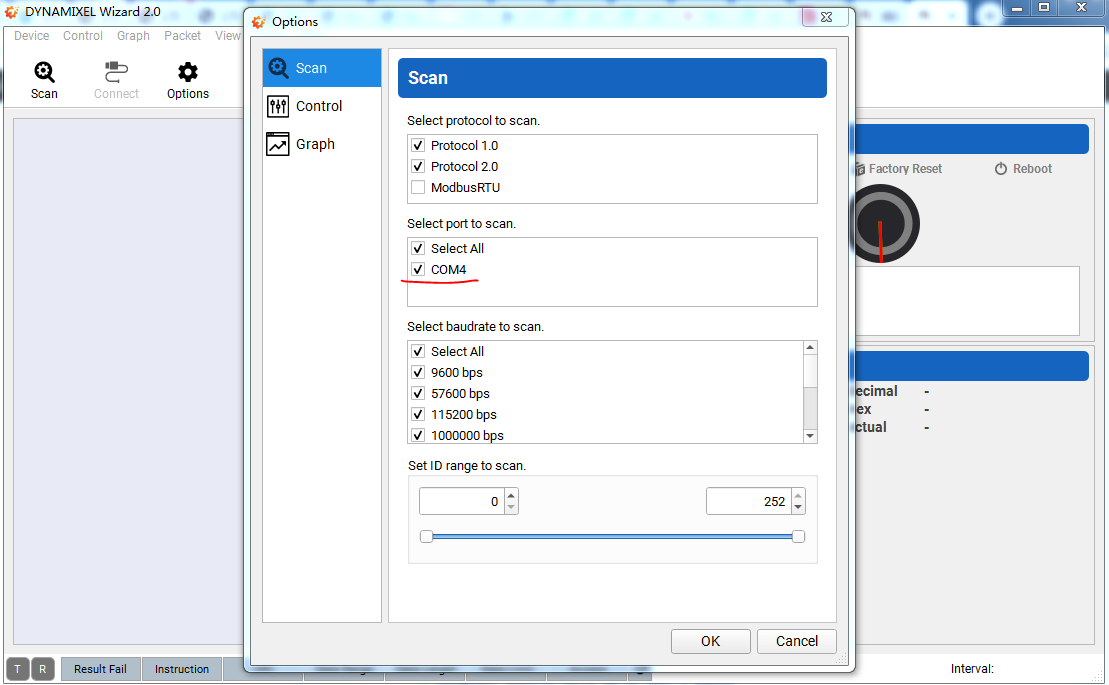Click the T packet indicator button
The width and height of the screenshot is (1109, 685).
pyautogui.click(x=18, y=669)
